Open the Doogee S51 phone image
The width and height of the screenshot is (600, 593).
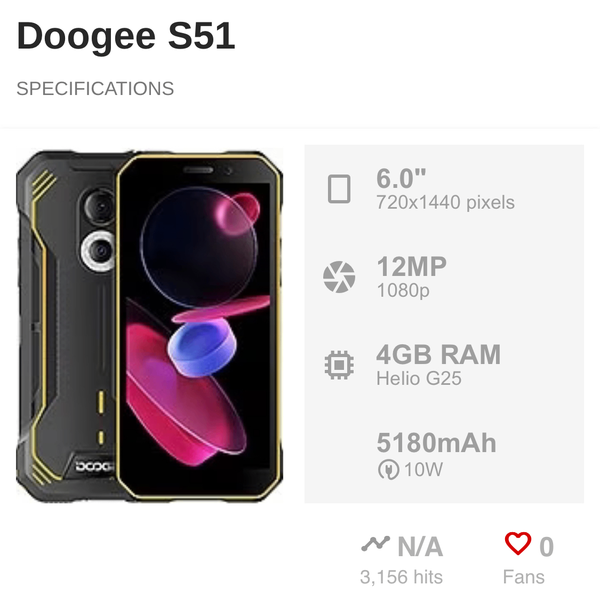coord(150,326)
